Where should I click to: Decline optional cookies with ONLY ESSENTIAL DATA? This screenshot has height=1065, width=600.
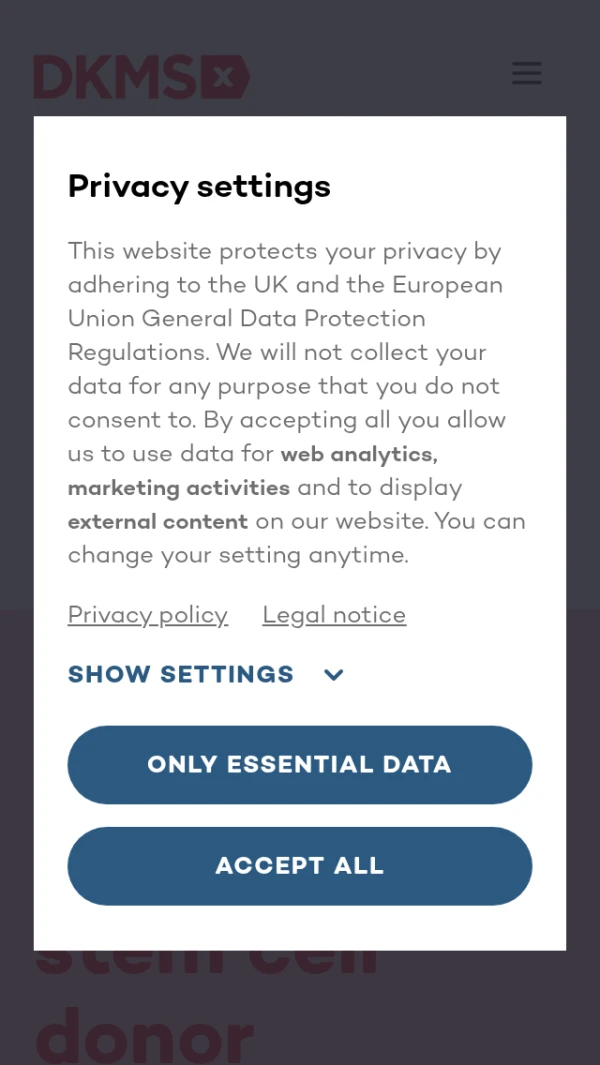click(x=299, y=764)
